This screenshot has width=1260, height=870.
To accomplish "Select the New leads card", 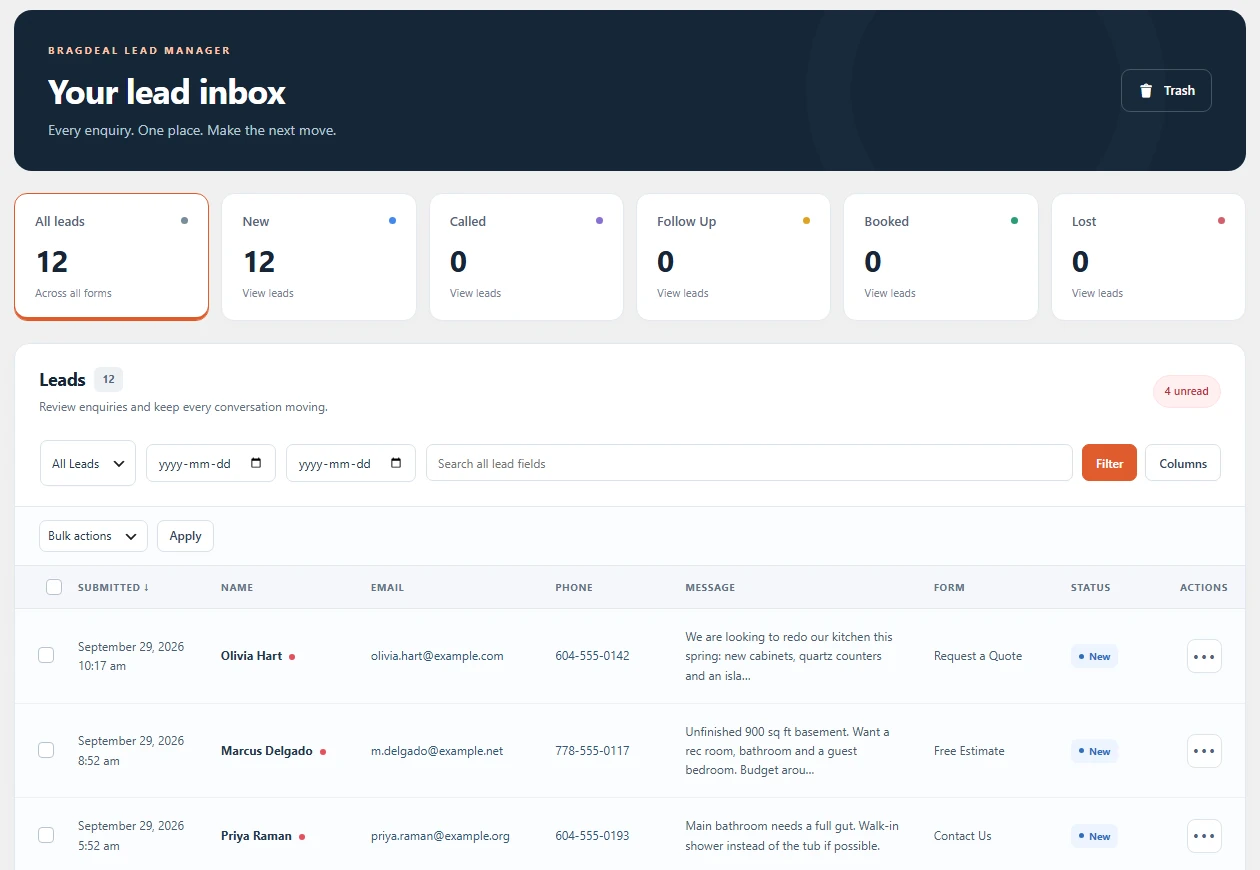I will (x=319, y=257).
